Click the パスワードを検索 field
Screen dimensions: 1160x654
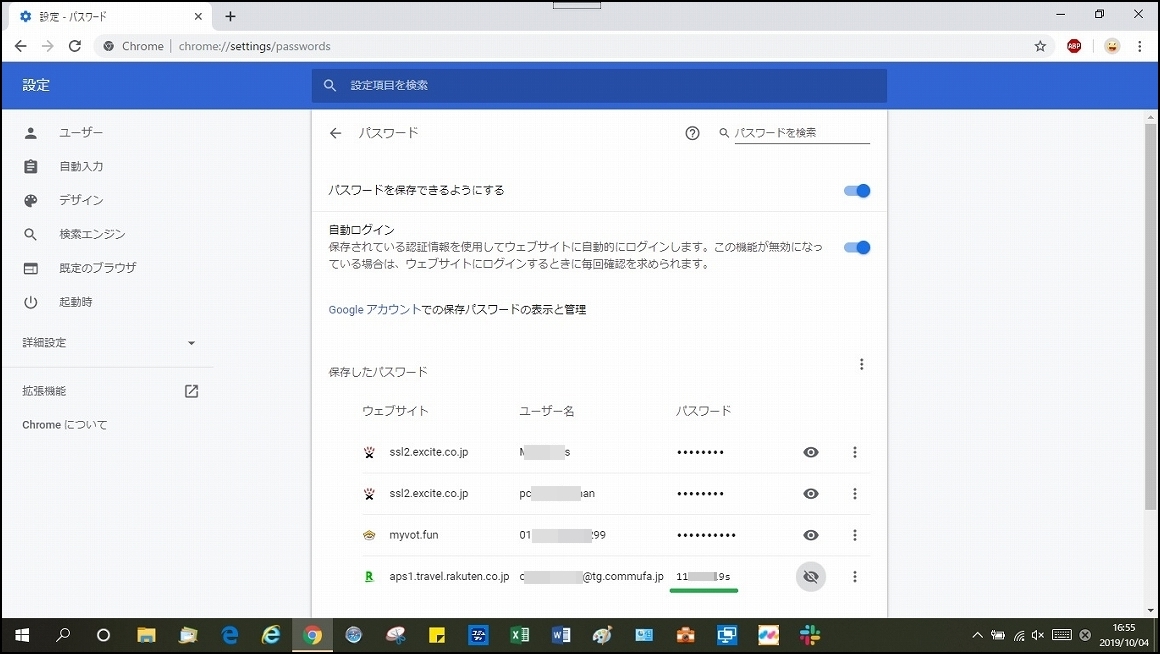click(802, 133)
